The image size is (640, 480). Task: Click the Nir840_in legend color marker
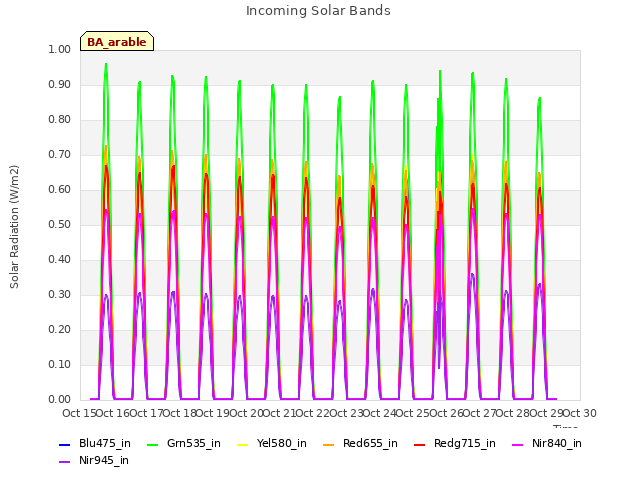pyautogui.click(x=518, y=444)
